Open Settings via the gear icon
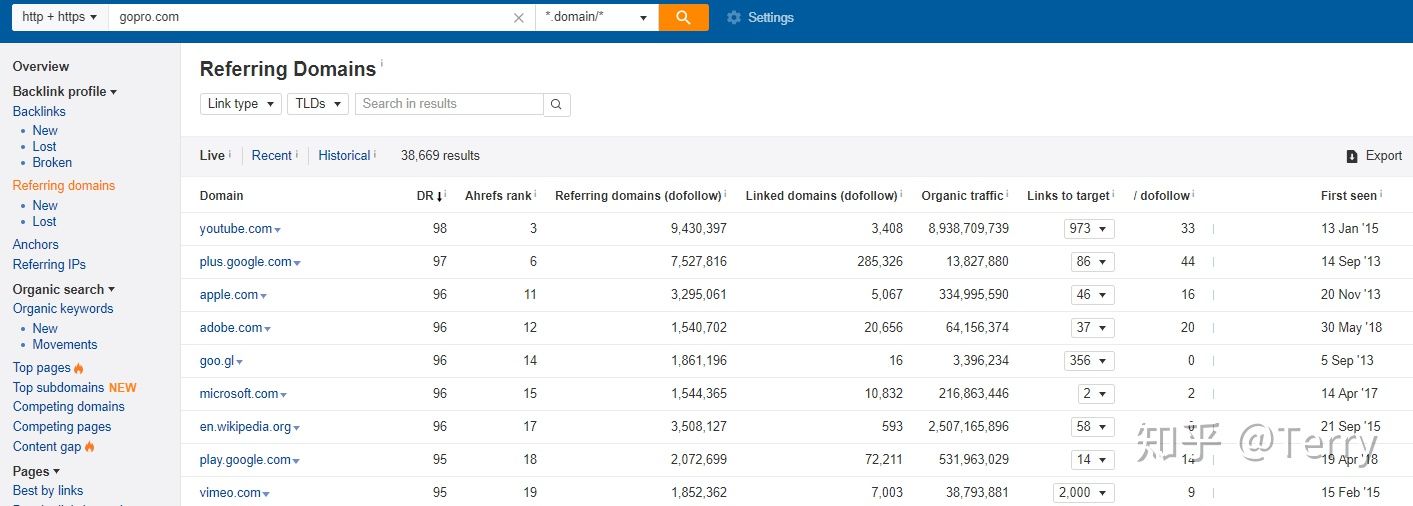The height and width of the screenshot is (506, 1413). (734, 17)
